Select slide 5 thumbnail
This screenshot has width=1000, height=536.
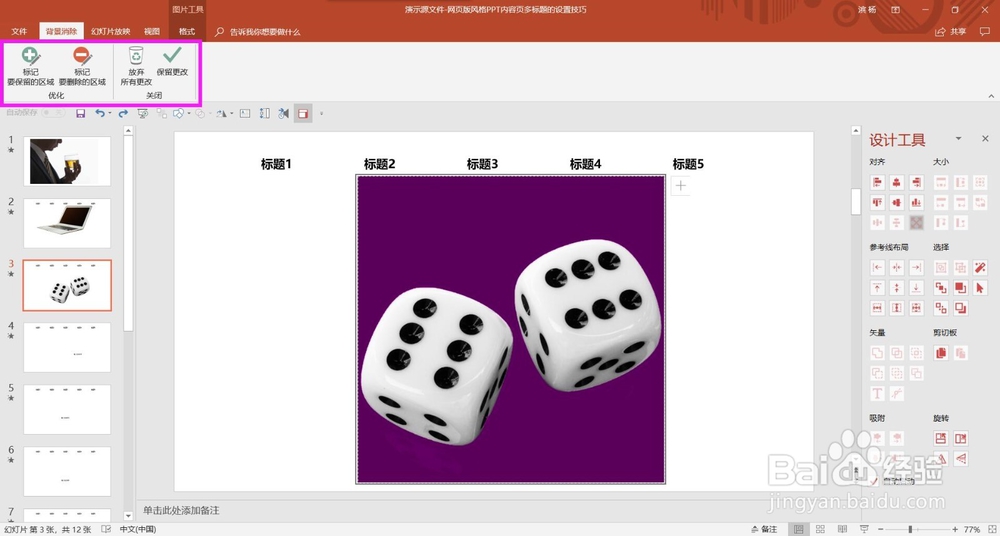coord(67,409)
